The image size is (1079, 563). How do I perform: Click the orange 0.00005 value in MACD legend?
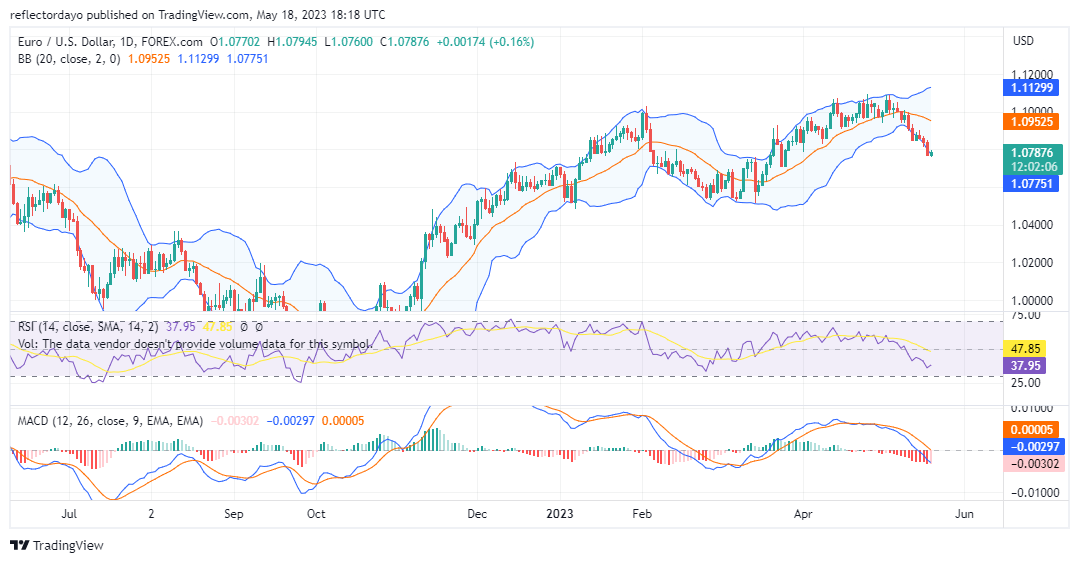click(343, 421)
